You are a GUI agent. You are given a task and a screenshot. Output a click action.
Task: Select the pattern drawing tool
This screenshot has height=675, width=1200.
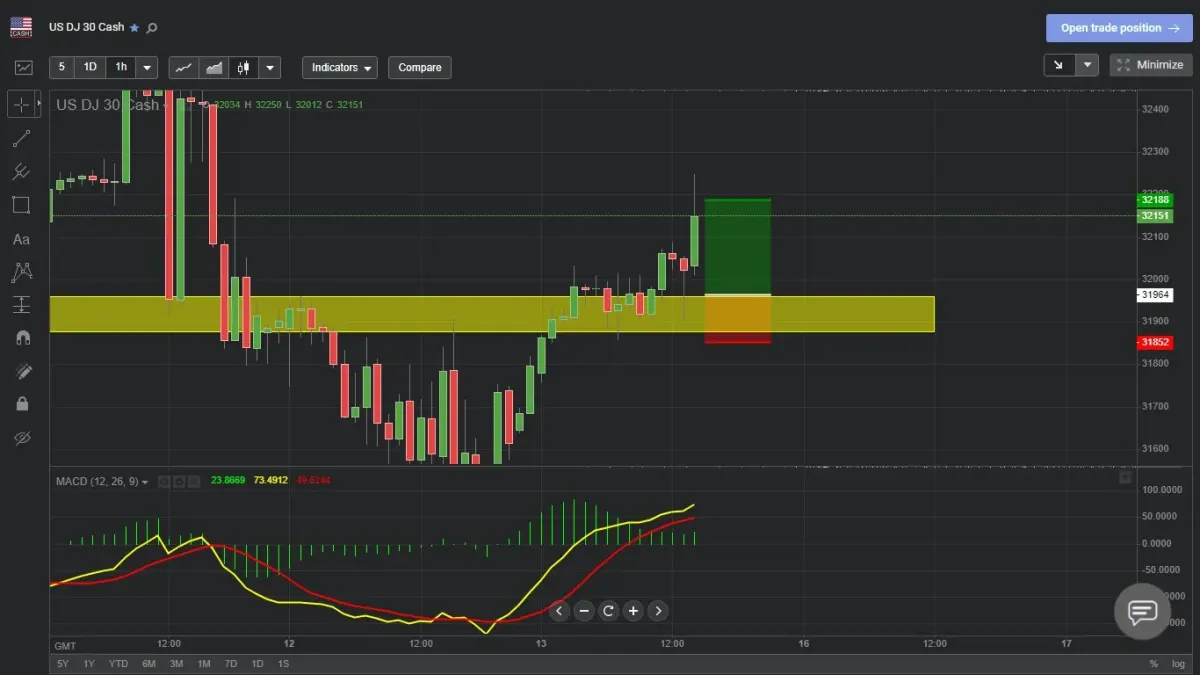(x=22, y=271)
